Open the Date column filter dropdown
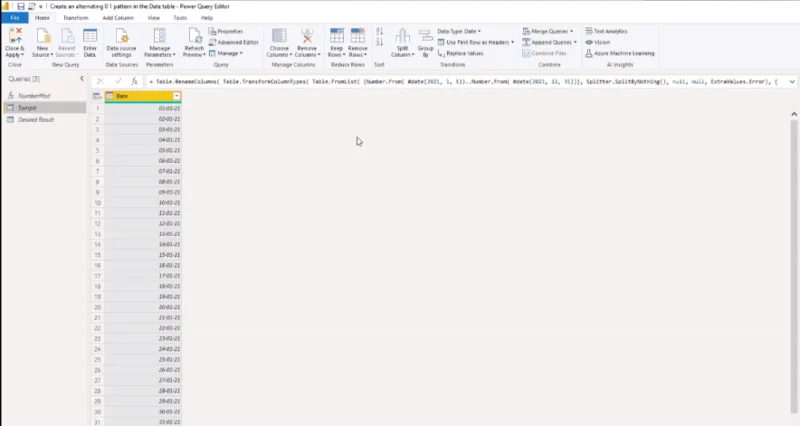The height and width of the screenshot is (426, 800). [x=177, y=96]
